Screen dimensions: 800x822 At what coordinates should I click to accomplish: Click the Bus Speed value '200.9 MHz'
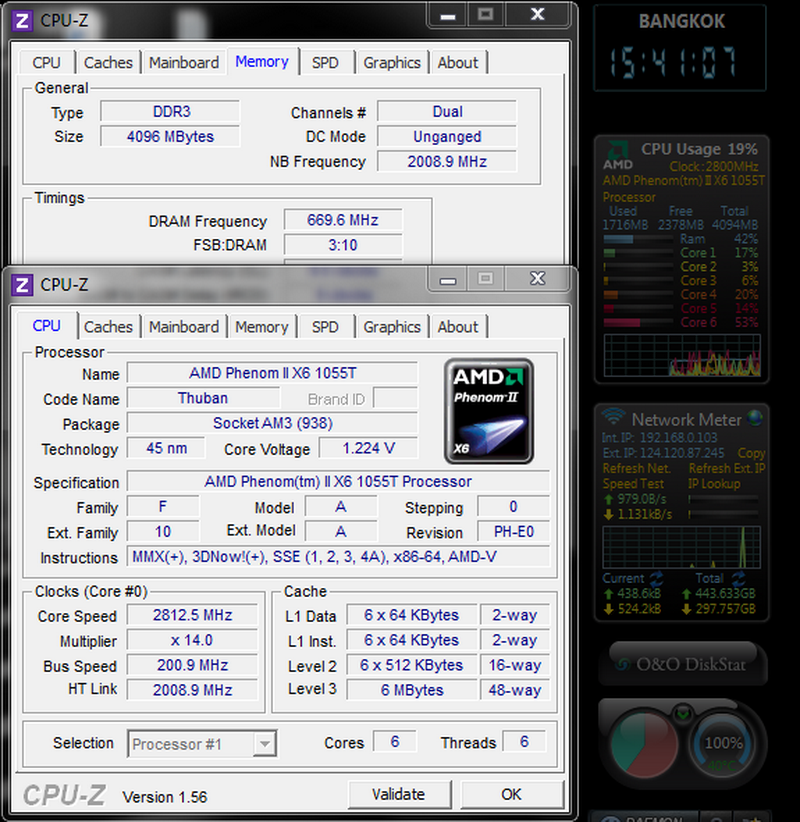(x=192, y=665)
